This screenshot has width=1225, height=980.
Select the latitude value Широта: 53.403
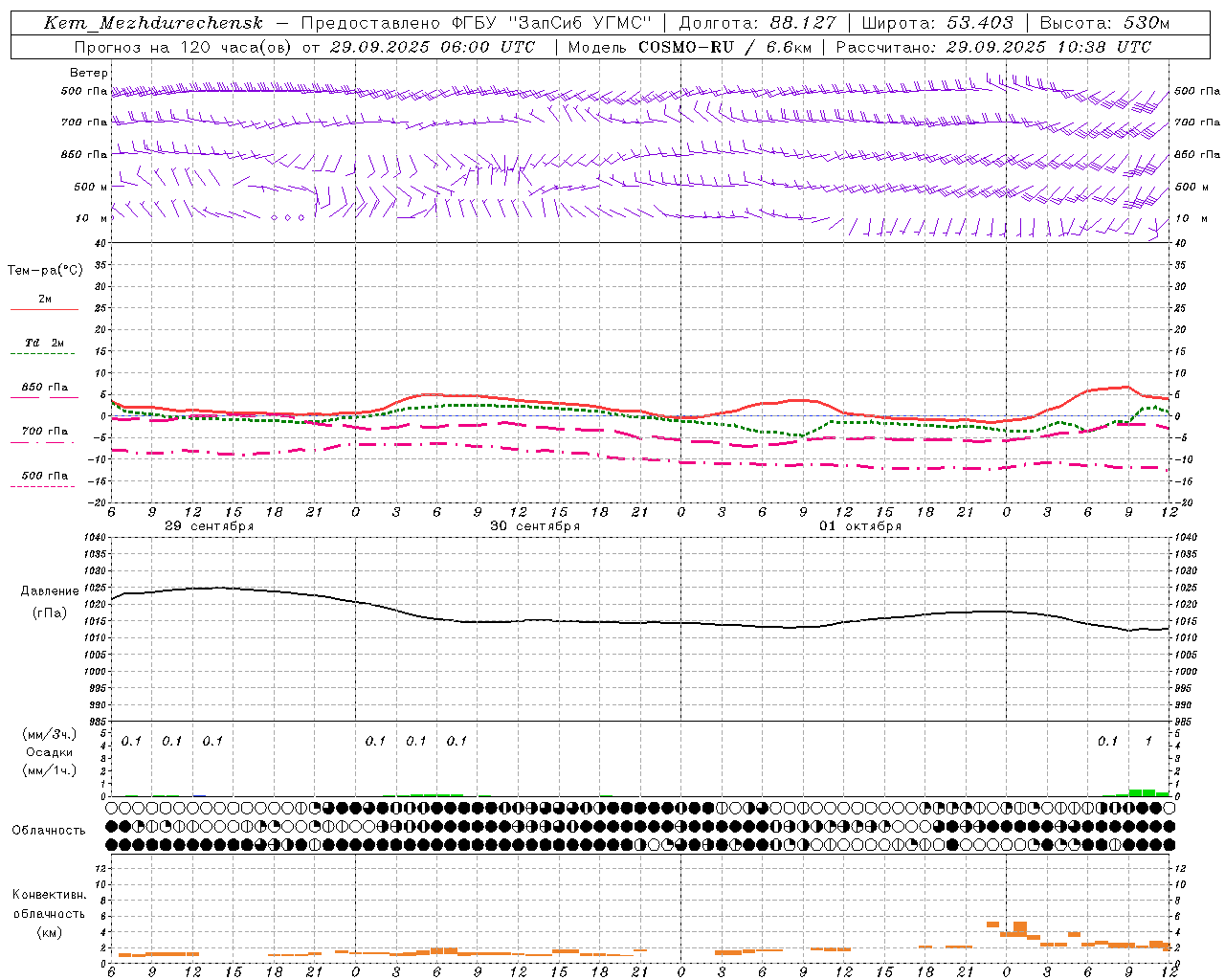click(937, 23)
